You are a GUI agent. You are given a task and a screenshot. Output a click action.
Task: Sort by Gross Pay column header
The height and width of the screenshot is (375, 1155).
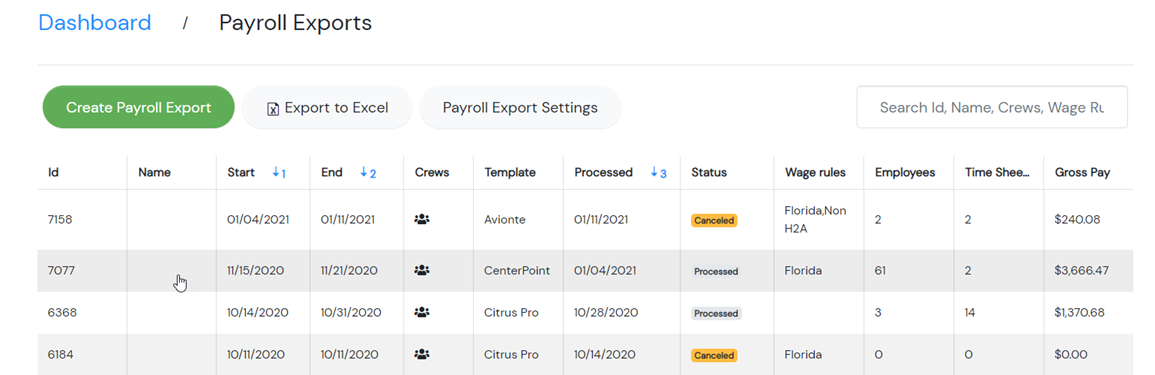pos(1082,172)
